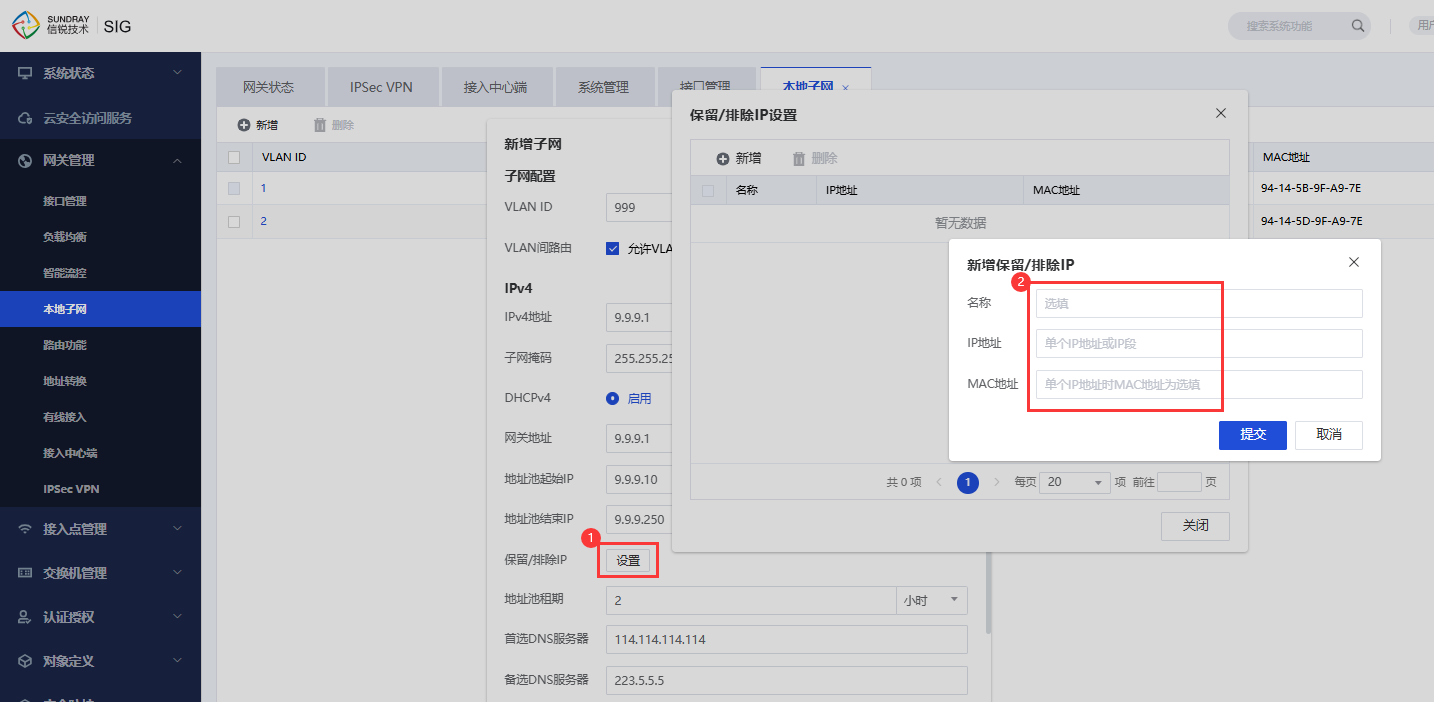The width and height of the screenshot is (1434, 702).
Task: Expand the 交换机管理 sidebar menu
Action: click(x=177, y=573)
